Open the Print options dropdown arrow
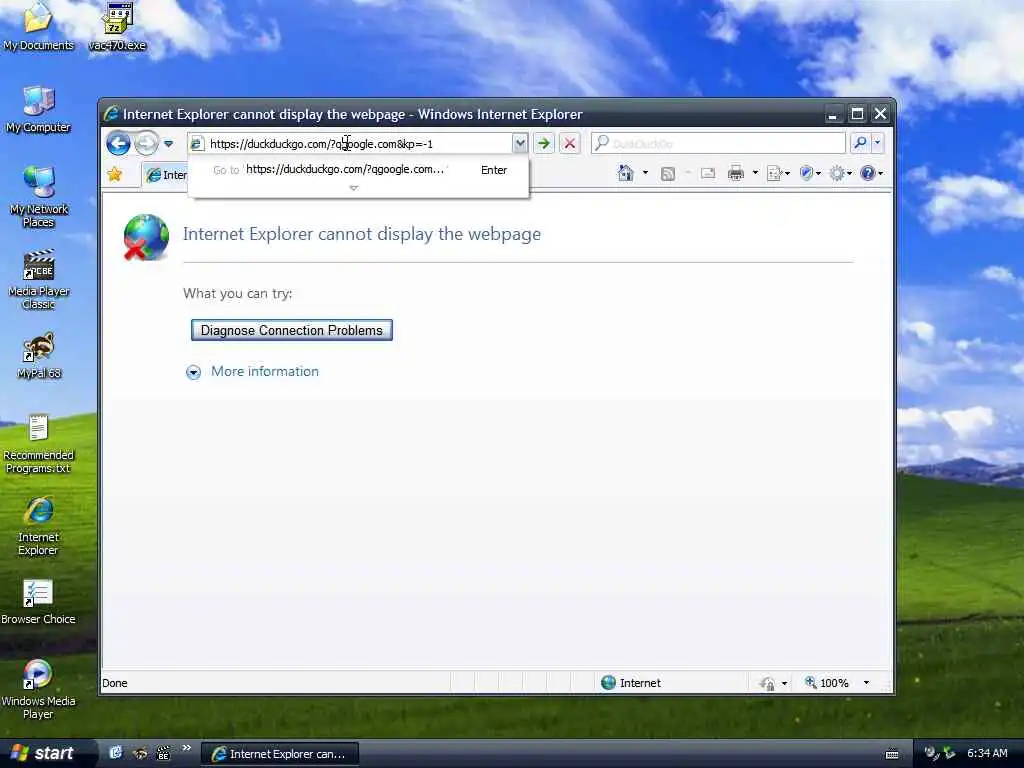 [755, 173]
